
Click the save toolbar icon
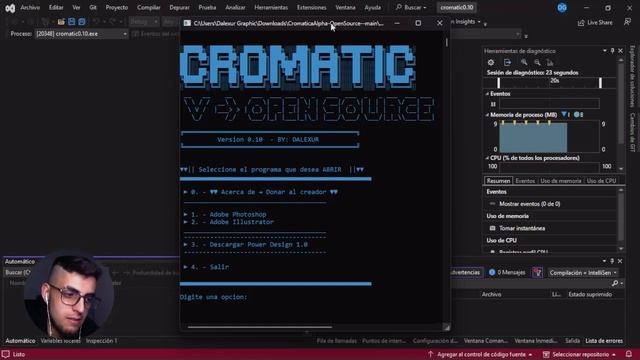pyautogui.click(x=71, y=22)
